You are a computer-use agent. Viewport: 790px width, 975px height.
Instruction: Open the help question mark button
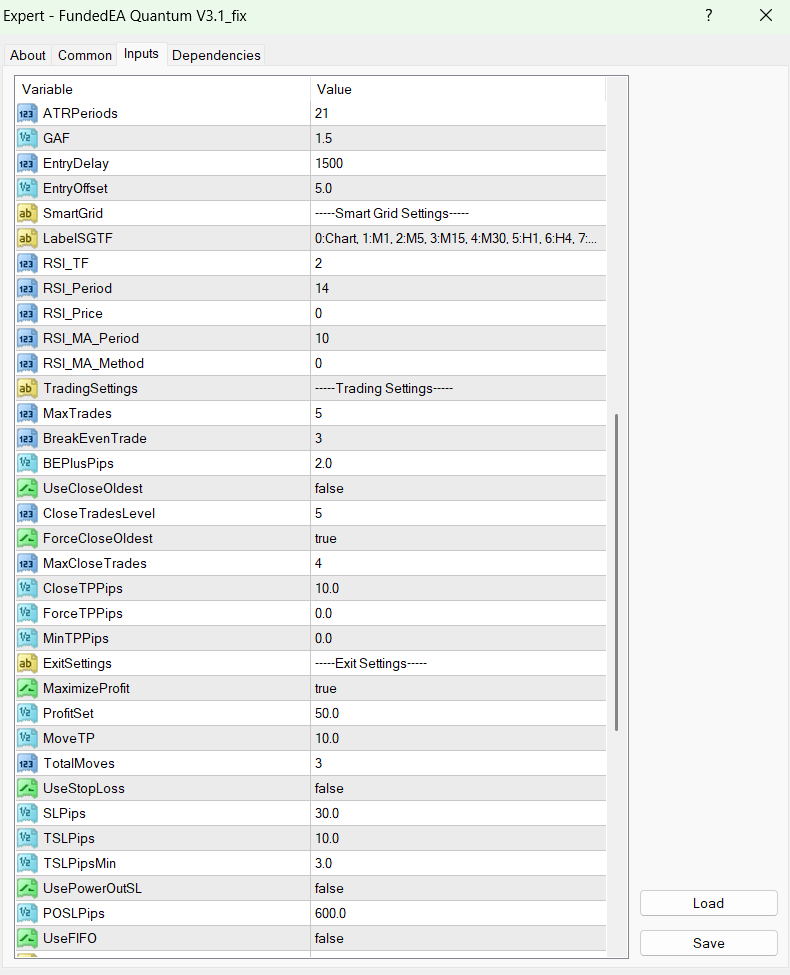(709, 16)
